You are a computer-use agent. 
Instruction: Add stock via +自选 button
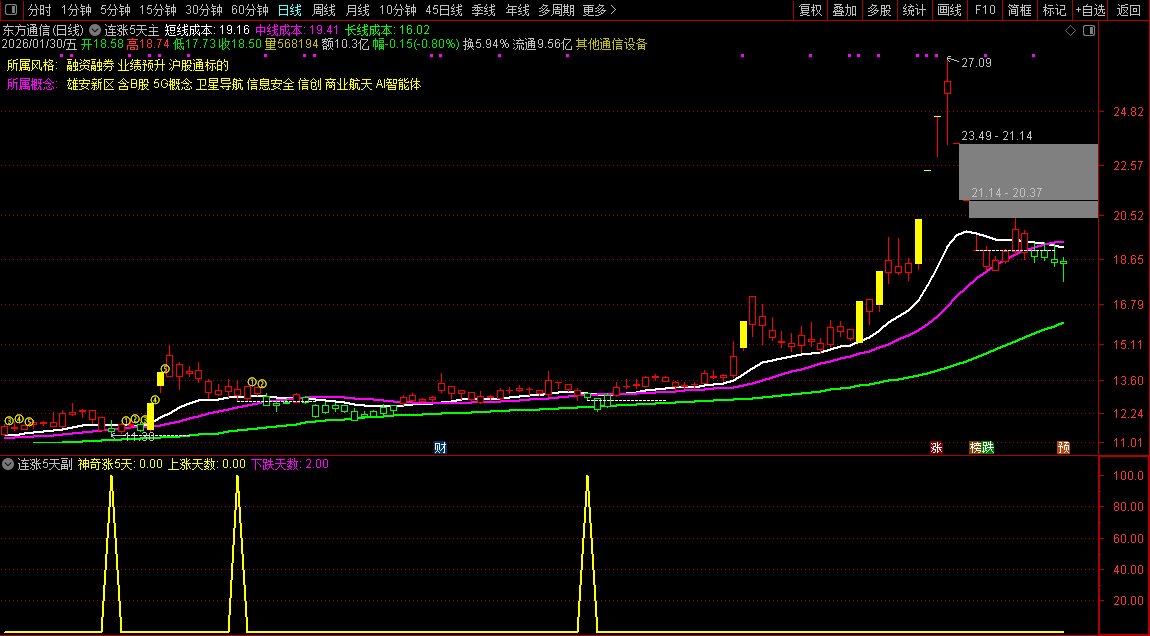(x=1091, y=10)
